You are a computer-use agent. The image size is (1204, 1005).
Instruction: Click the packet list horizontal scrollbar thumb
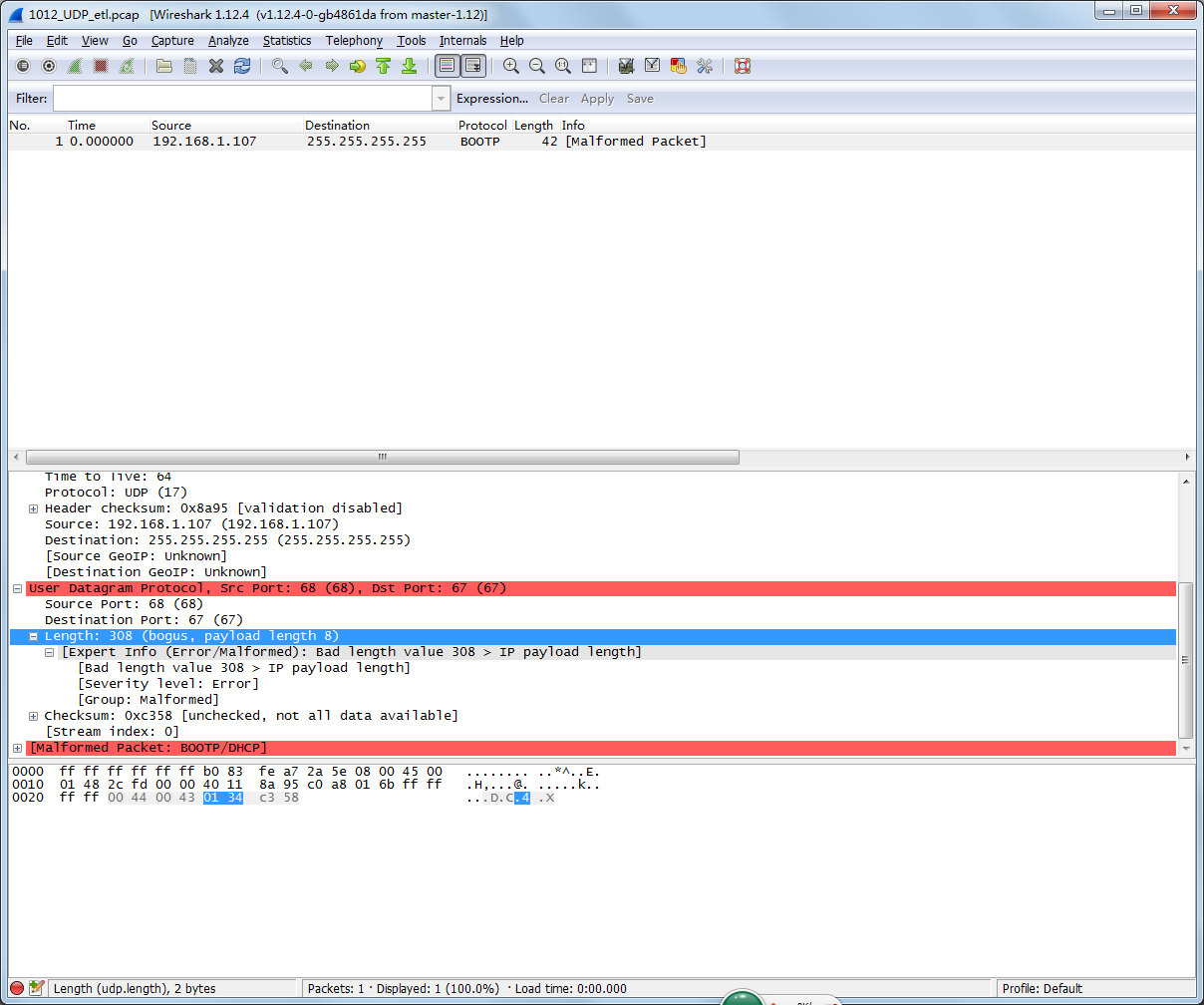coord(381,457)
